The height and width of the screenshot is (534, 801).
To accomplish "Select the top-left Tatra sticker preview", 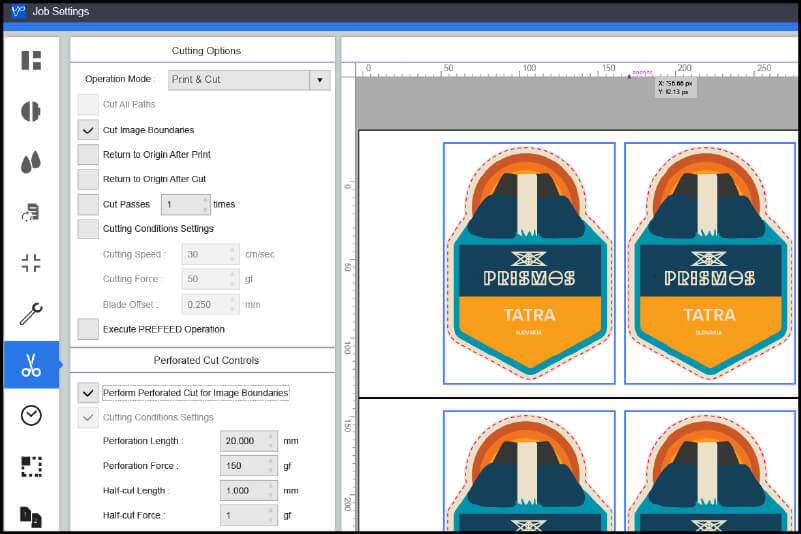I will point(529,264).
